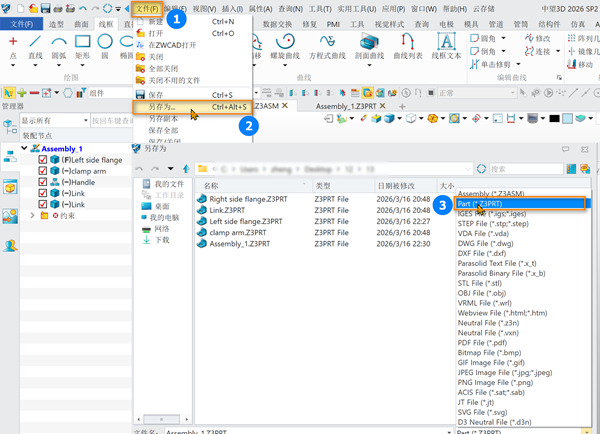Click the green plus add-filter icon
This screenshot has width=600, height=434.
(22, 93)
